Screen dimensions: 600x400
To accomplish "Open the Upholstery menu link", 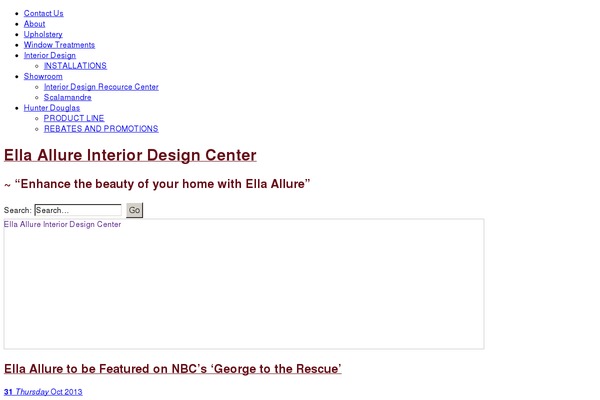I will pos(43,34).
